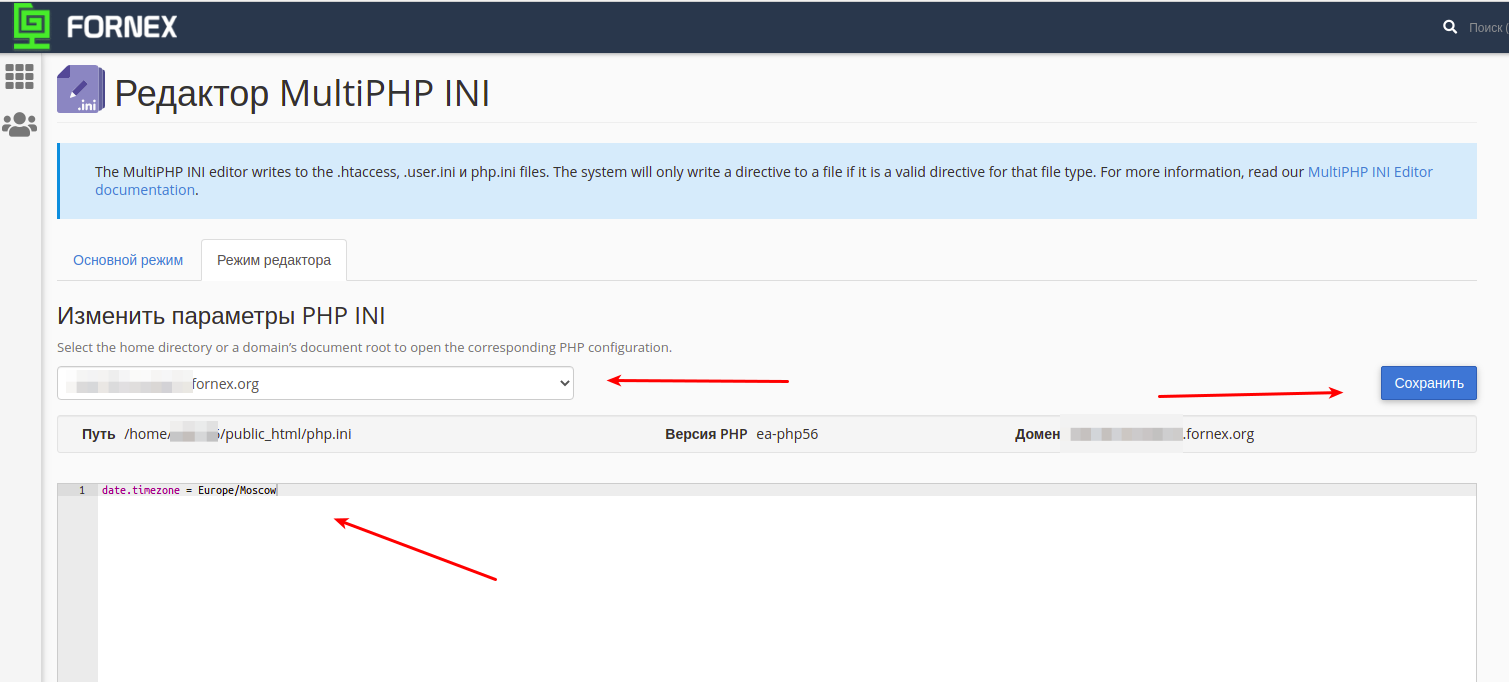Viewport: 1509px width, 682px height.
Task: Click the date.timezone line in editor
Action: [189, 490]
